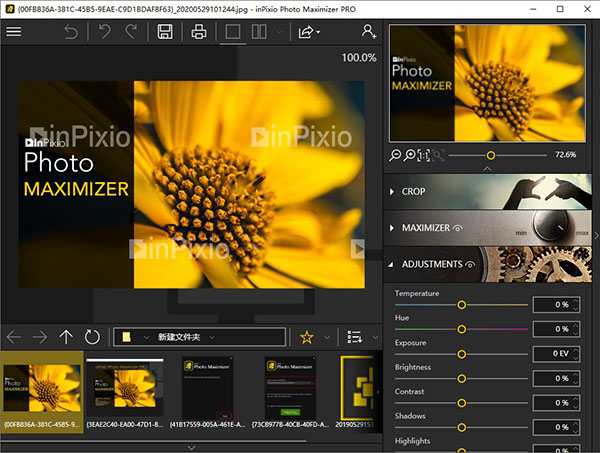Click the zoom in magnifier icon
The width and height of the screenshot is (600, 453).
pyautogui.click(x=410, y=155)
